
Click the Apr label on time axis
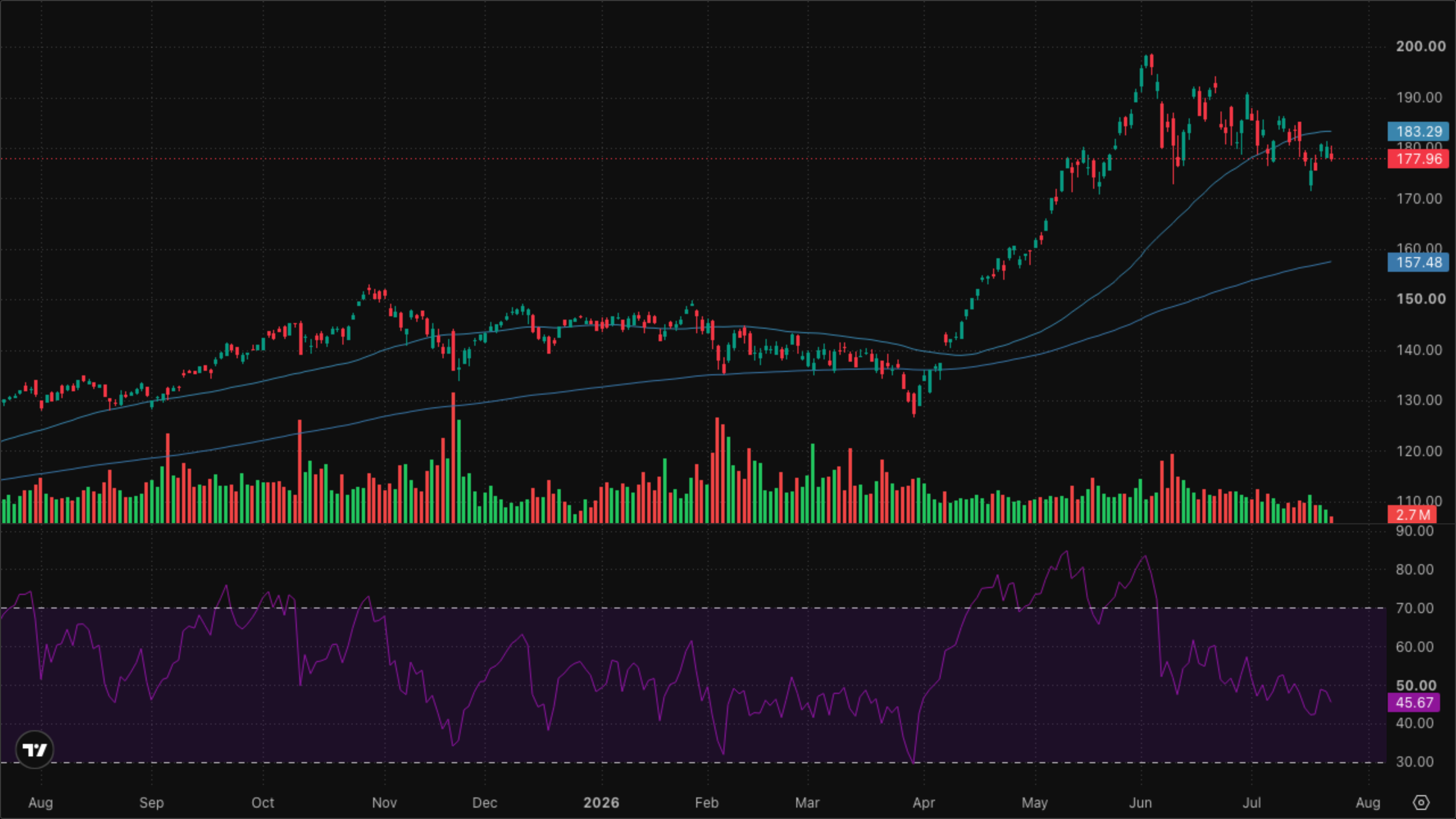924,803
